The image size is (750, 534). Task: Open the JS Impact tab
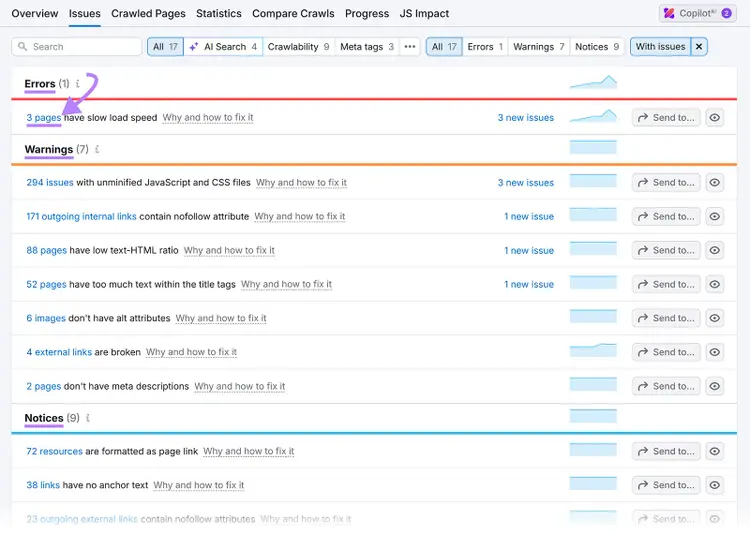[424, 13]
